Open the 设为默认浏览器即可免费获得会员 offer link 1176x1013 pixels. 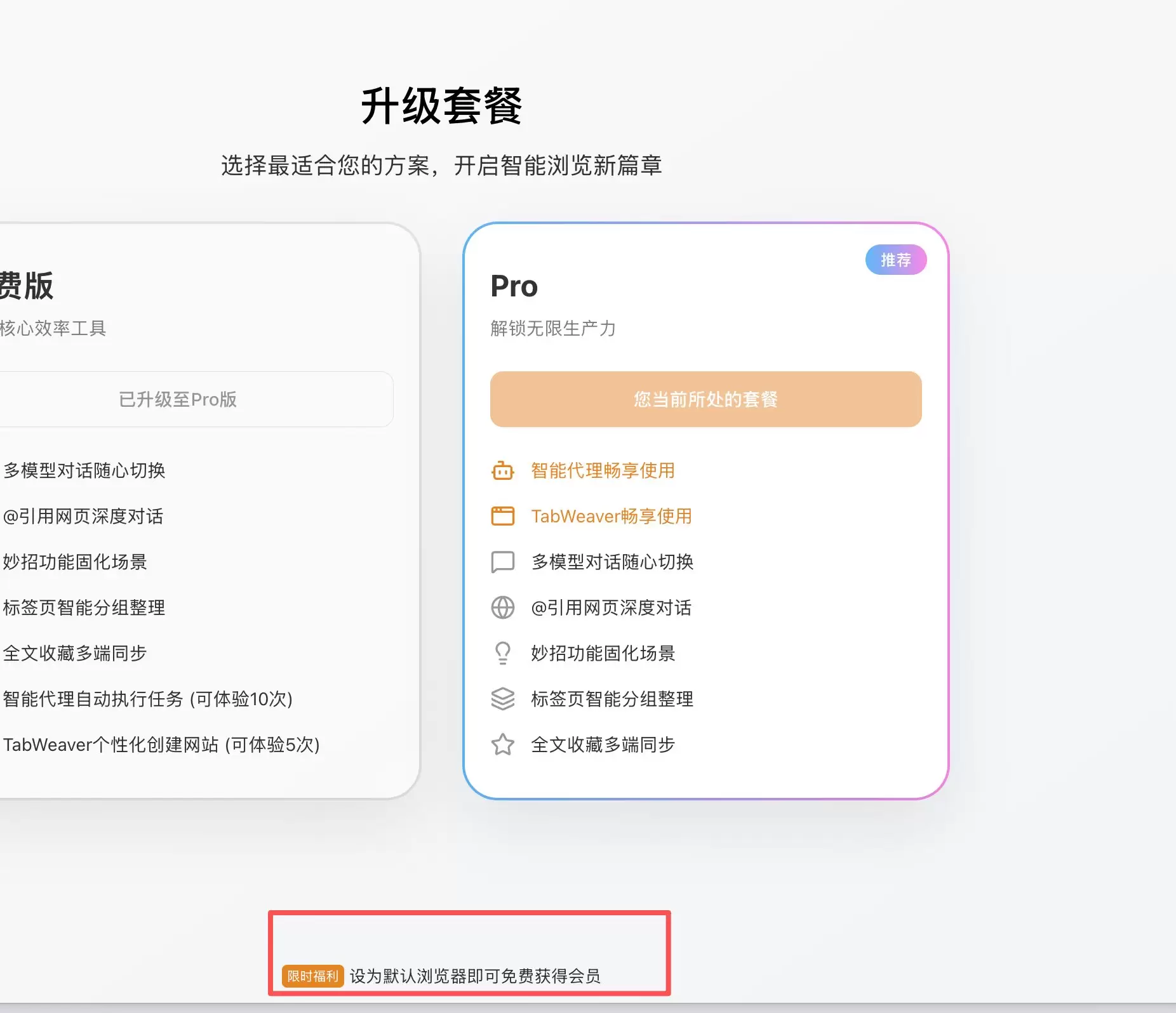[476, 977]
